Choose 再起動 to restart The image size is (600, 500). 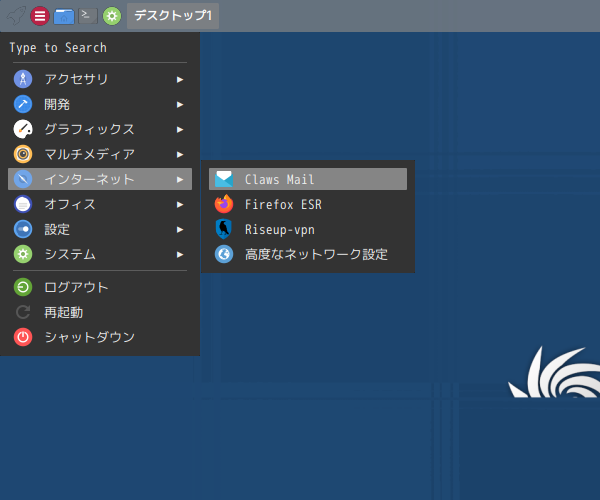[100, 312]
